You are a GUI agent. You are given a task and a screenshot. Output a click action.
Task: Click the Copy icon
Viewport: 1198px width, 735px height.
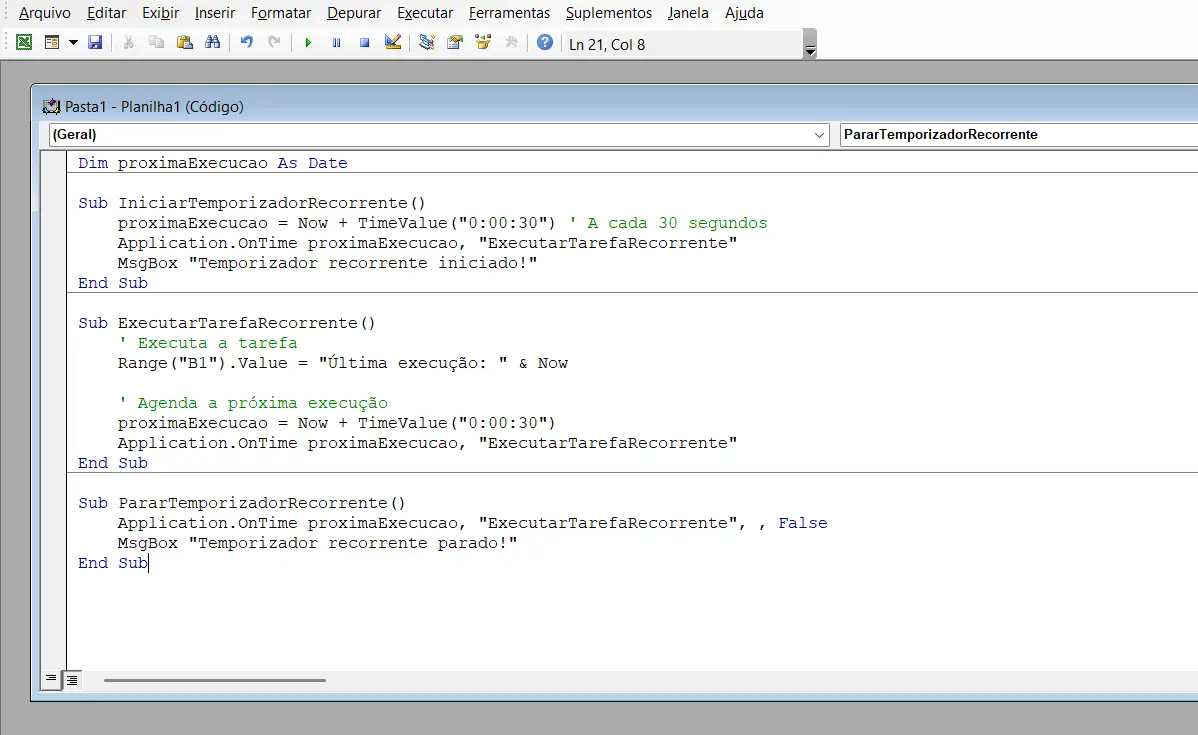click(157, 42)
